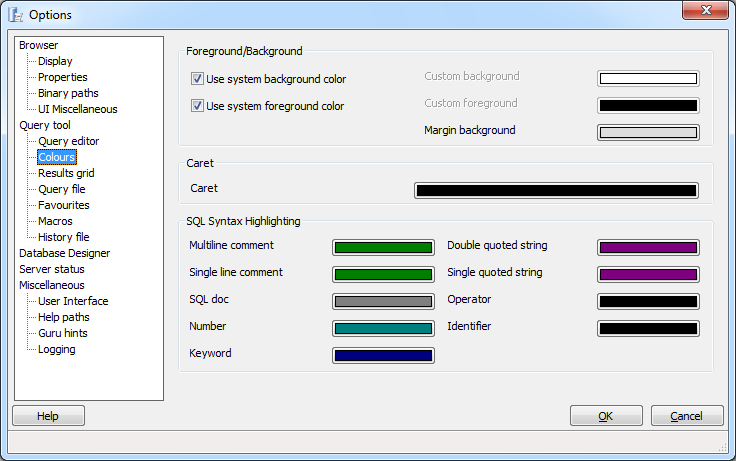This screenshot has width=736, height=461.
Task: Enable Use system background color checkbox
Action: coord(197,79)
